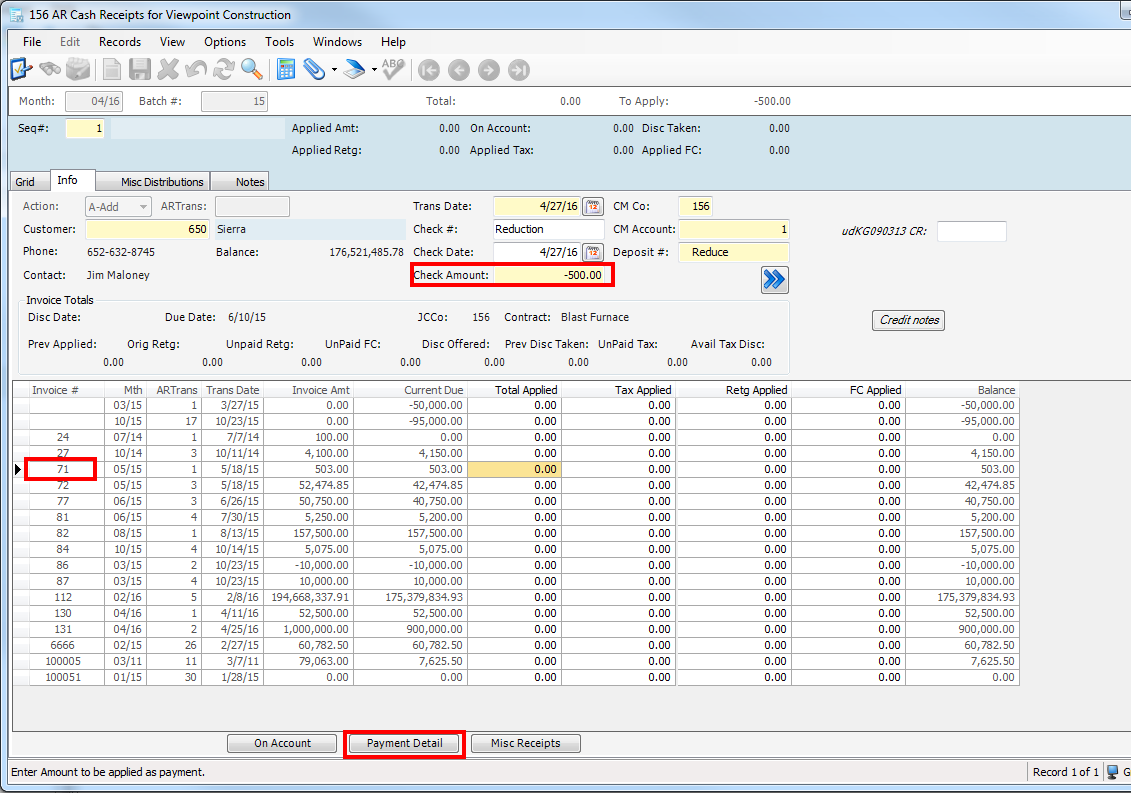The image size is (1131, 793).
Task: Switch to Misc Distributions tab
Action: click(154, 182)
